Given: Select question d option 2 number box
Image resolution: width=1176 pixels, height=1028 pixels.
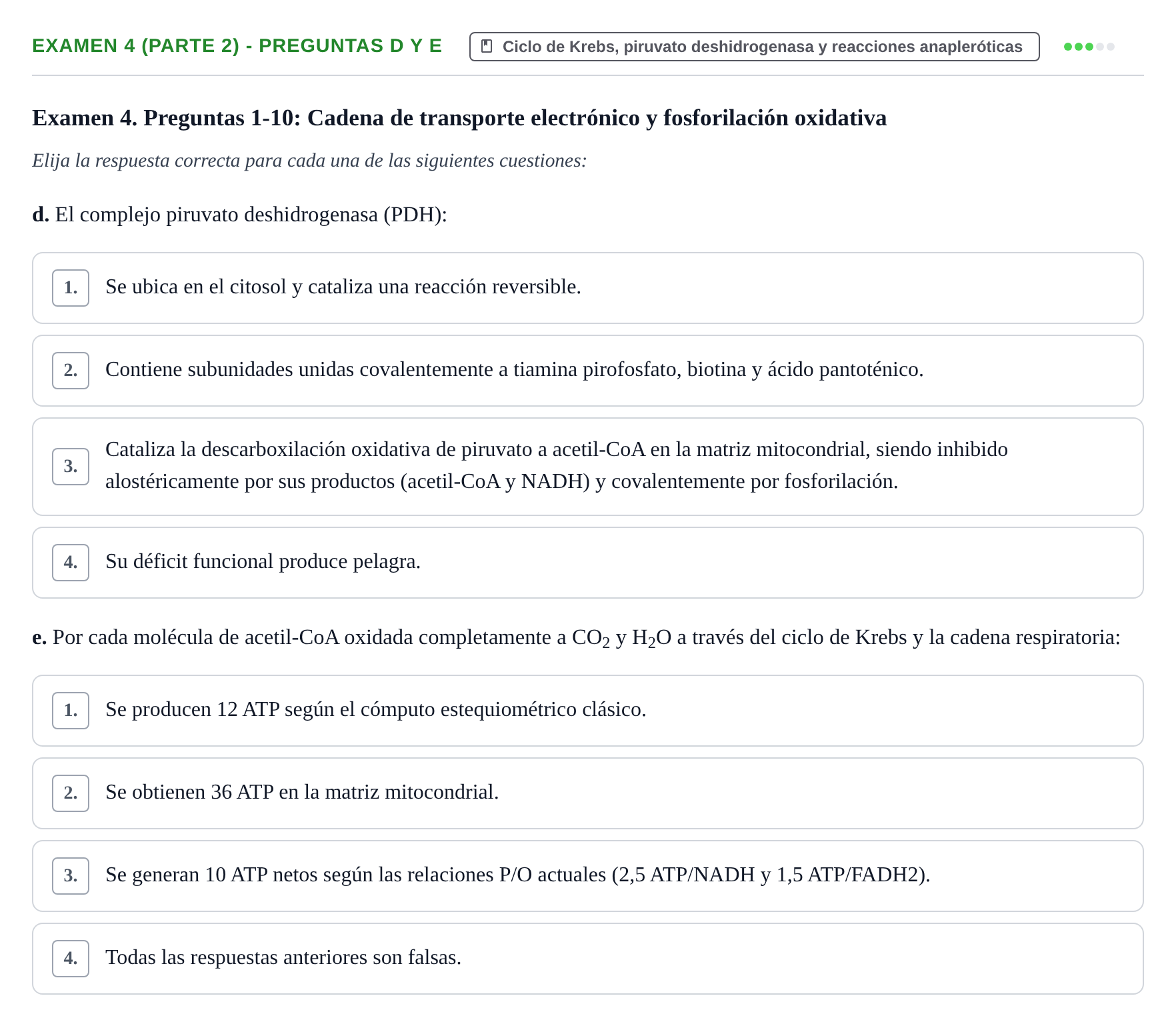Looking at the screenshot, I should [71, 371].
